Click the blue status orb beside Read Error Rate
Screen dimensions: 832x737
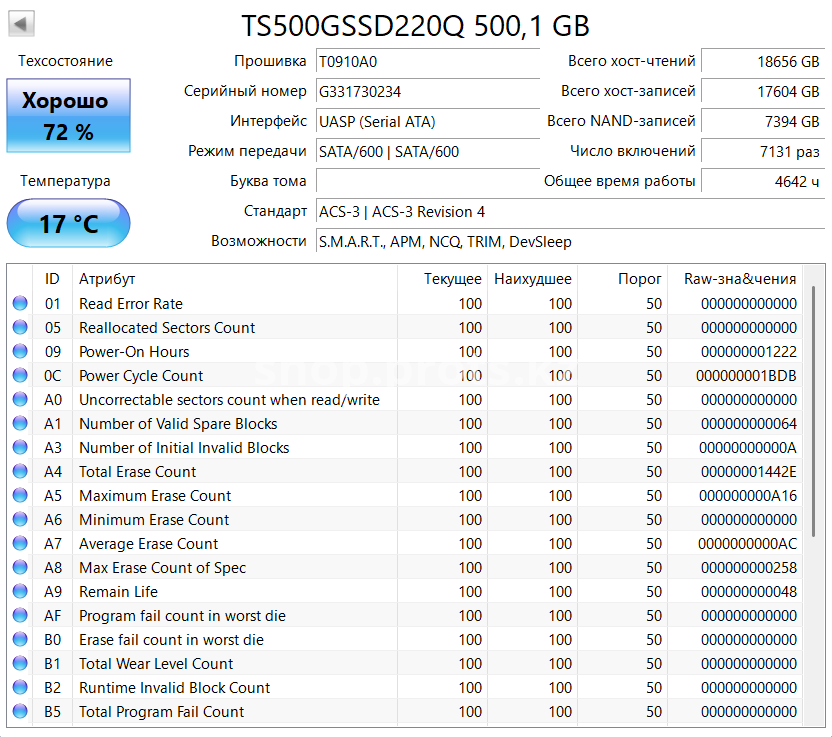tap(19, 304)
